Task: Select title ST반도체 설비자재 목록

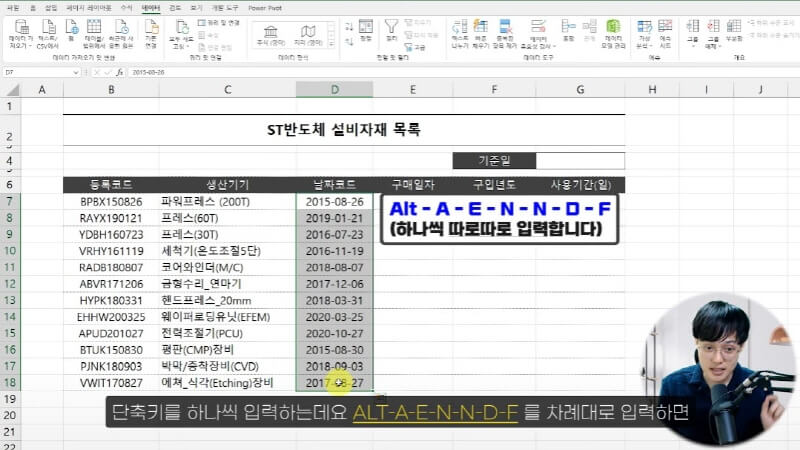Action: [344, 130]
